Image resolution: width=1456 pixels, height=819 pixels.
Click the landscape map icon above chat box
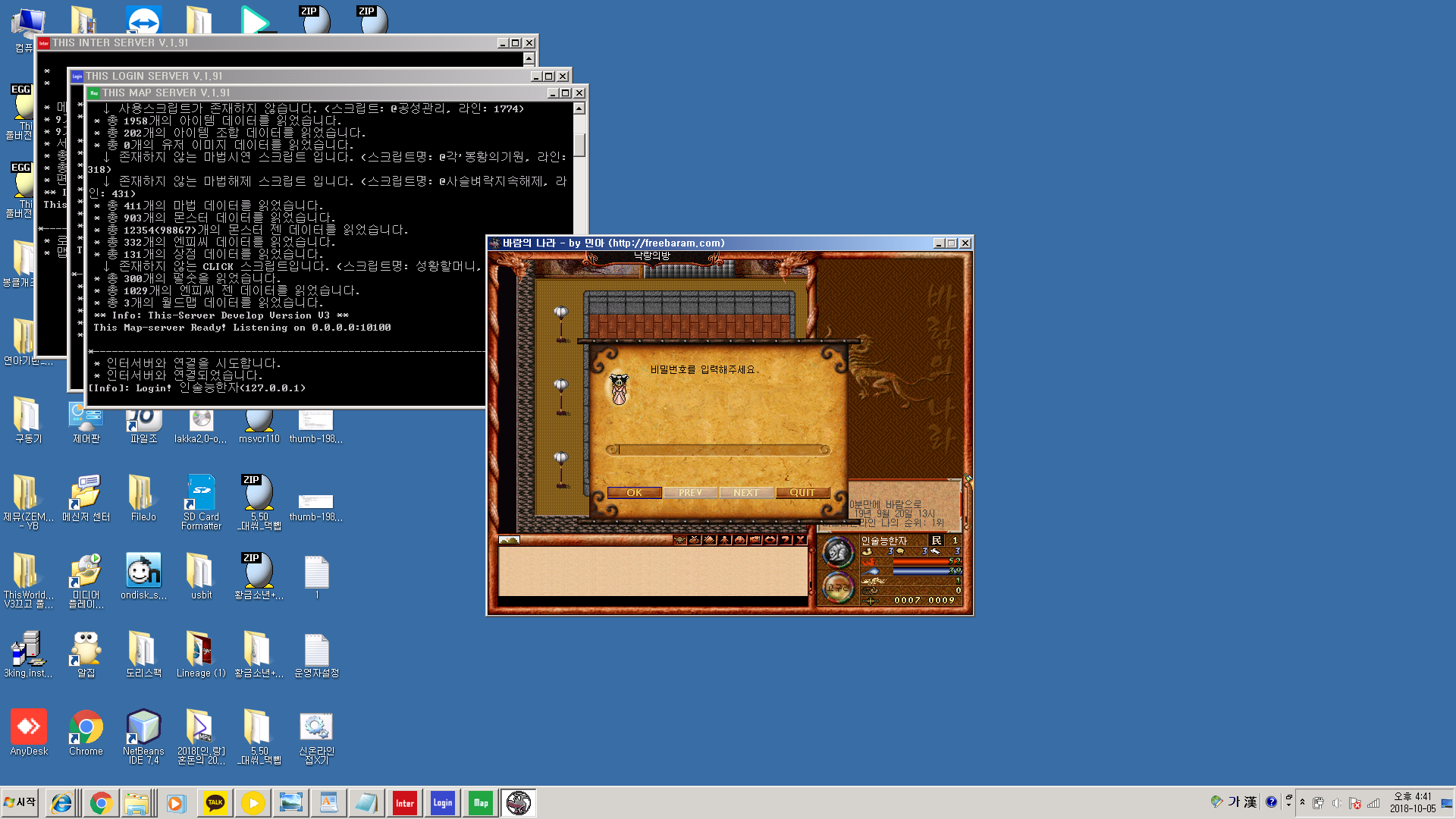coord(509,540)
